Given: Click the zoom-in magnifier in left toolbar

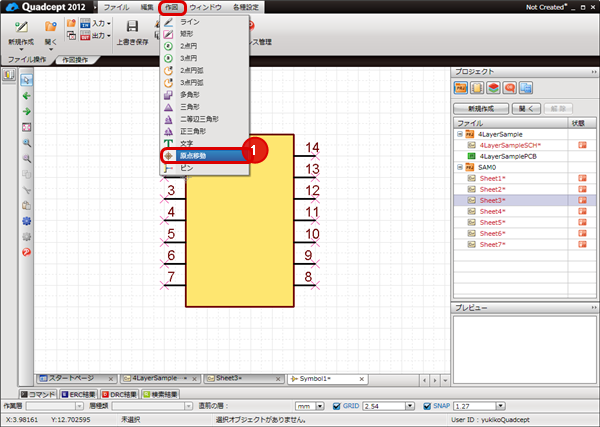Looking at the screenshot, I should pyautogui.click(x=27, y=143).
